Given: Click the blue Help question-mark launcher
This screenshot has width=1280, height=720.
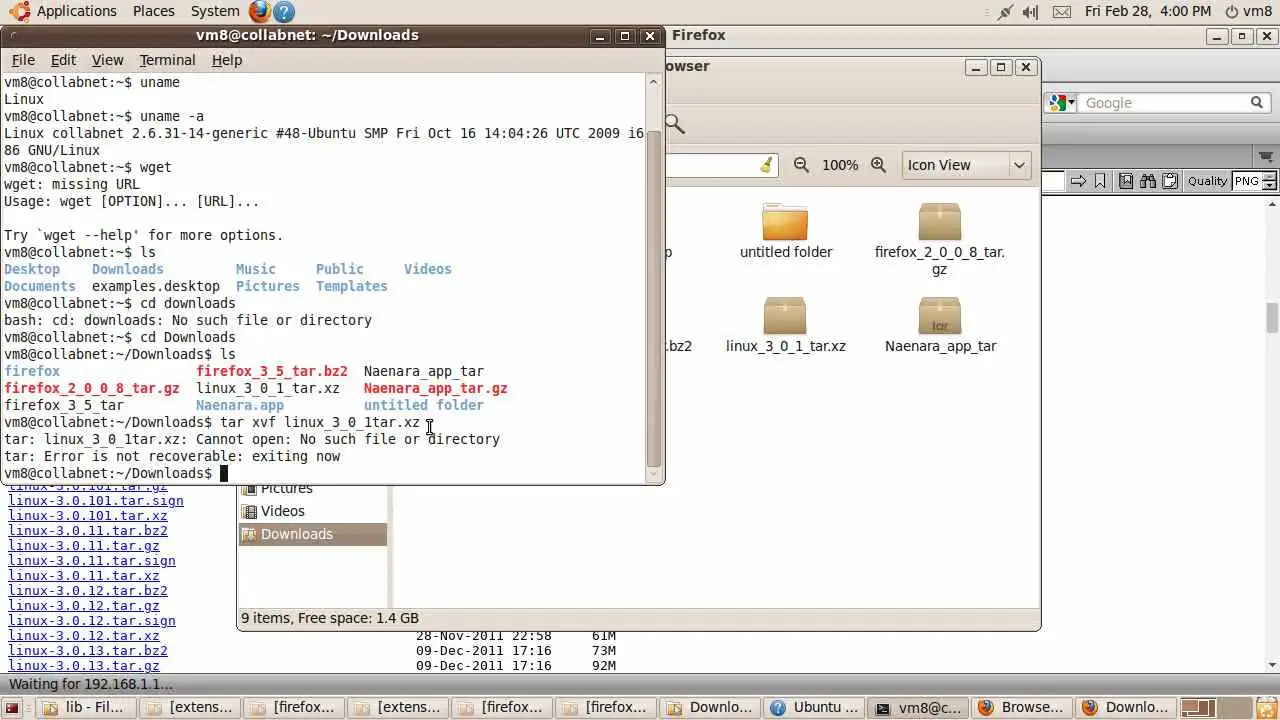Looking at the screenshot, I should click(x=283, y=12).
